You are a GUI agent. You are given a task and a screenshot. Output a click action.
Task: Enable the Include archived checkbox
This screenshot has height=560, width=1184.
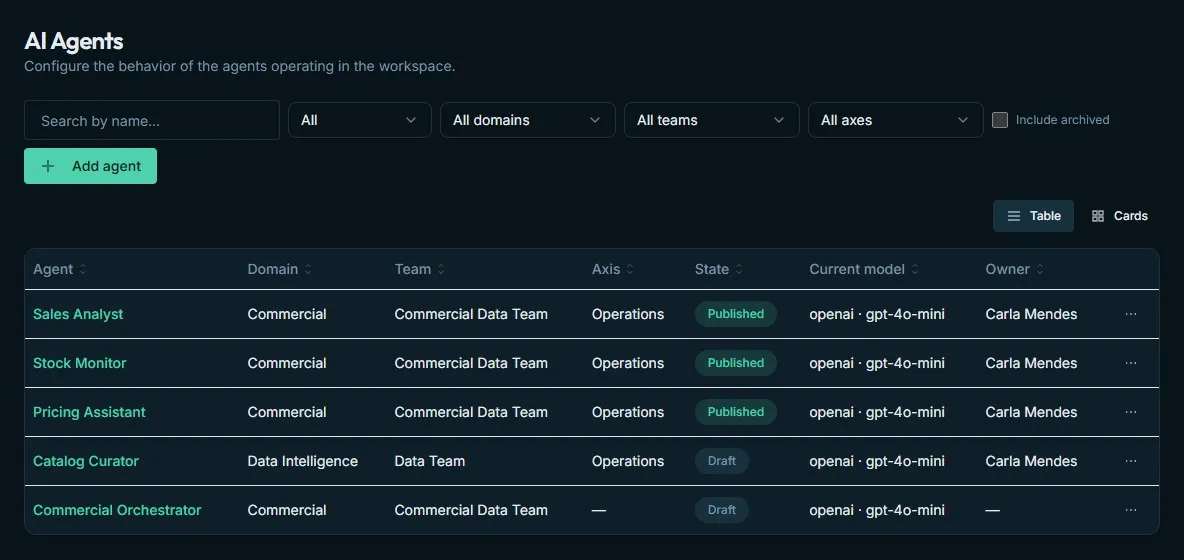coord(1000,120)
